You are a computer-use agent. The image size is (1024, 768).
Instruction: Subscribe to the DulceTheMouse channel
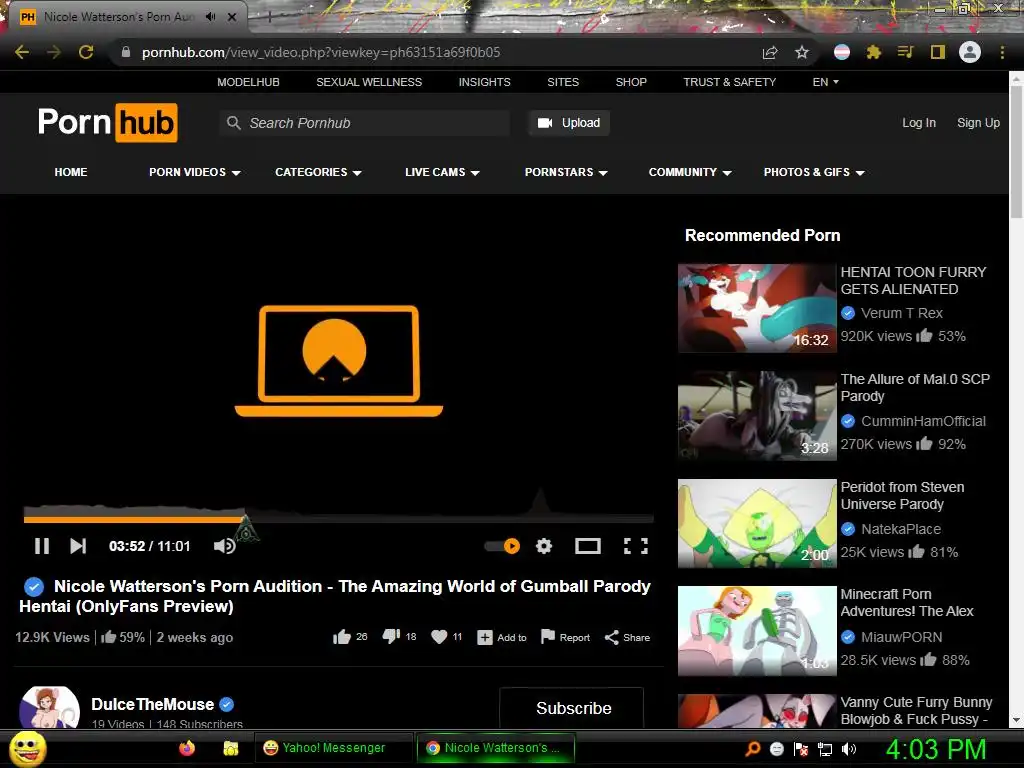pyautogui.click(x=571, y=708)
